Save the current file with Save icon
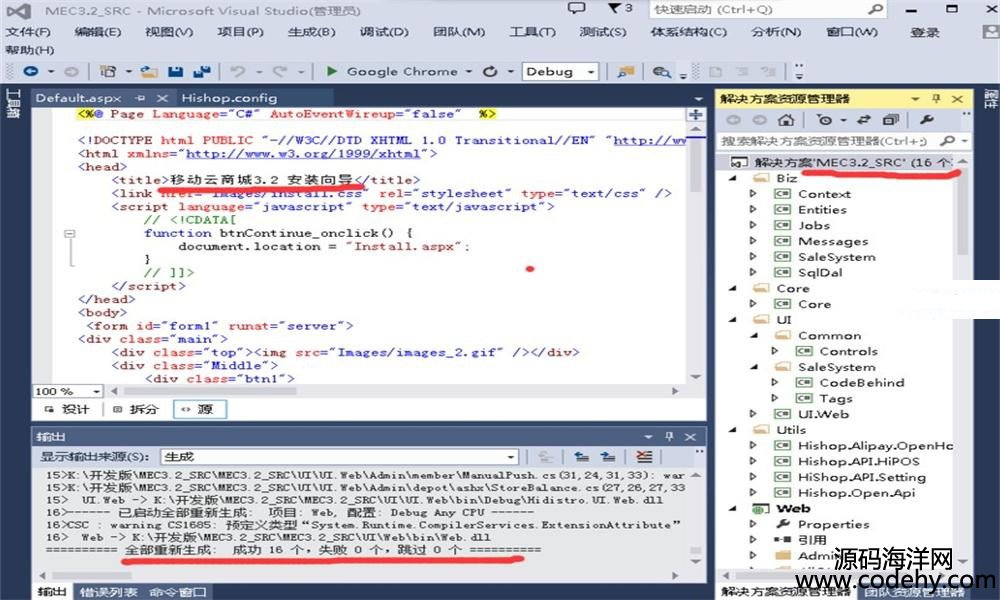1000x600 pixels. pyautogui.click(x=175, y=71)
